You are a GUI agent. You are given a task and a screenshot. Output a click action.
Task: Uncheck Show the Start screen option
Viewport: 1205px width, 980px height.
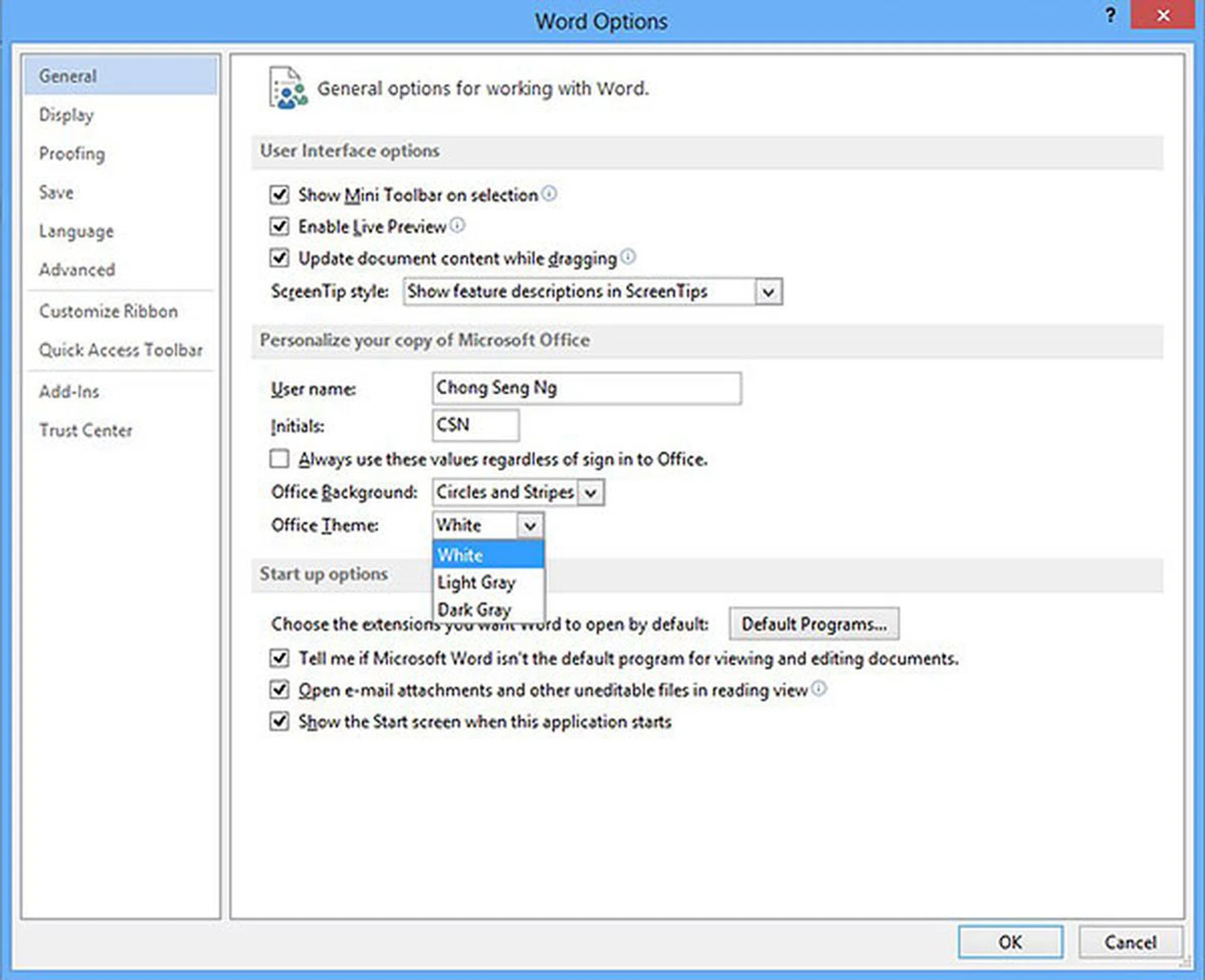279,722
